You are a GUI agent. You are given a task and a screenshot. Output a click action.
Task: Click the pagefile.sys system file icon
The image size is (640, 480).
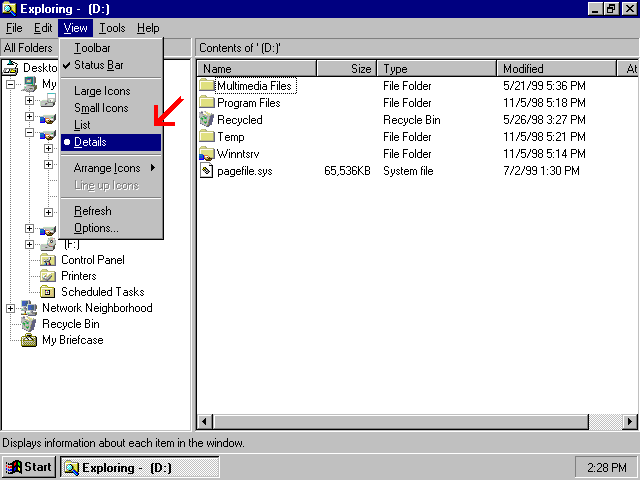207,171
